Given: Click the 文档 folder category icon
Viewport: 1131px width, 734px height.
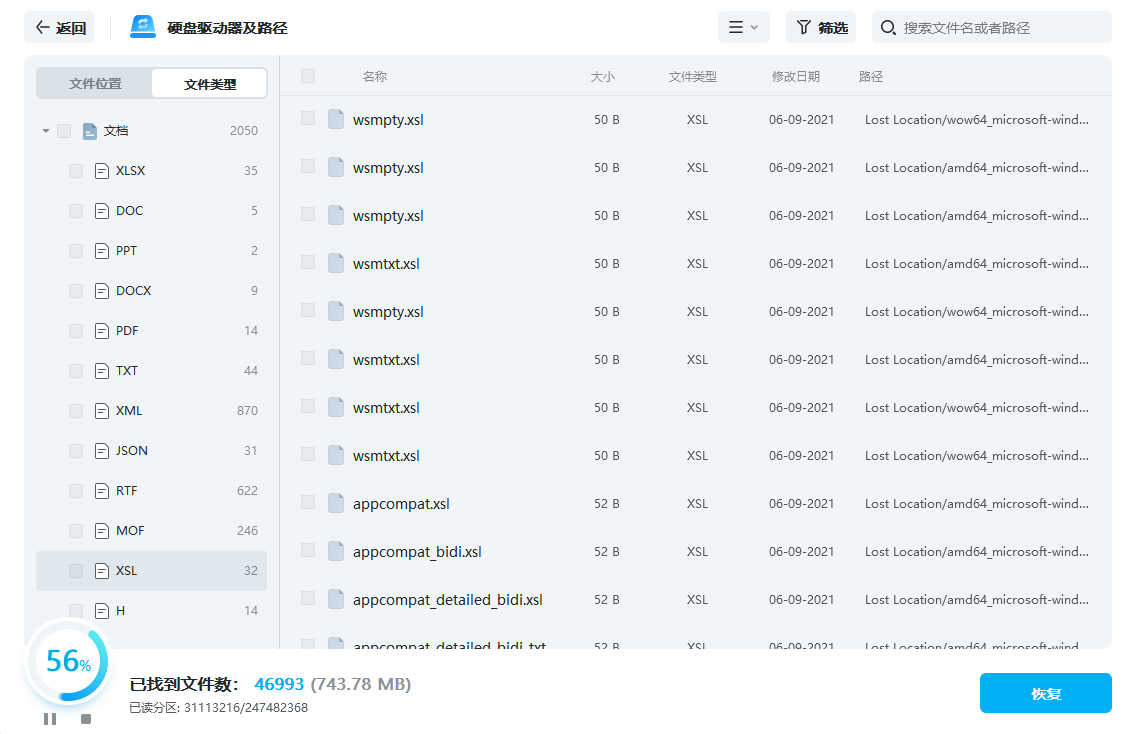Looking at the screenshot, I should [90, 131].
